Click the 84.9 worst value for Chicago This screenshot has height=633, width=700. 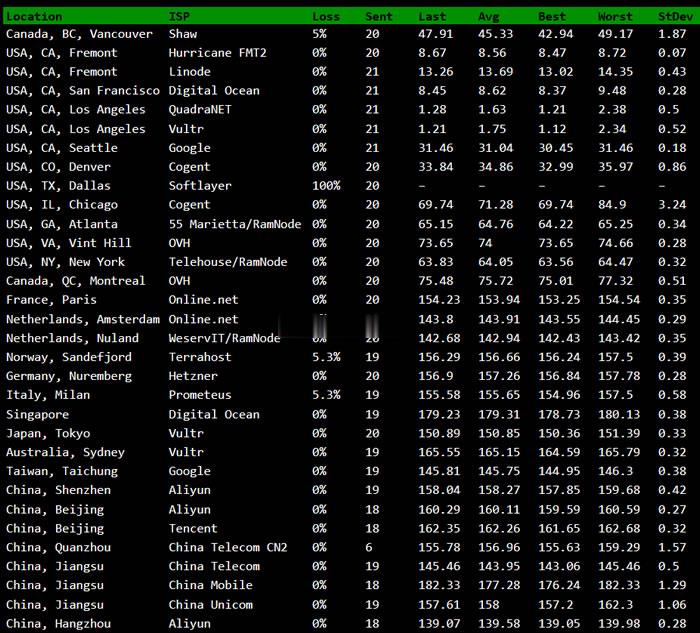coord(612,204)
